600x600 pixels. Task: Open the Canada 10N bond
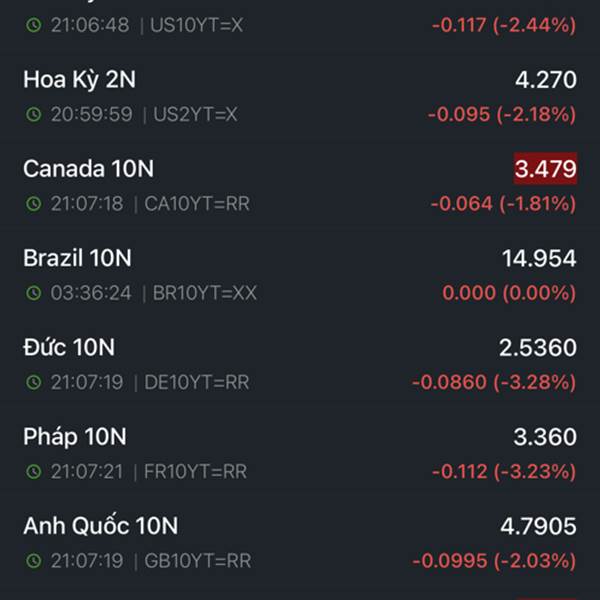[x=300, y=186]
